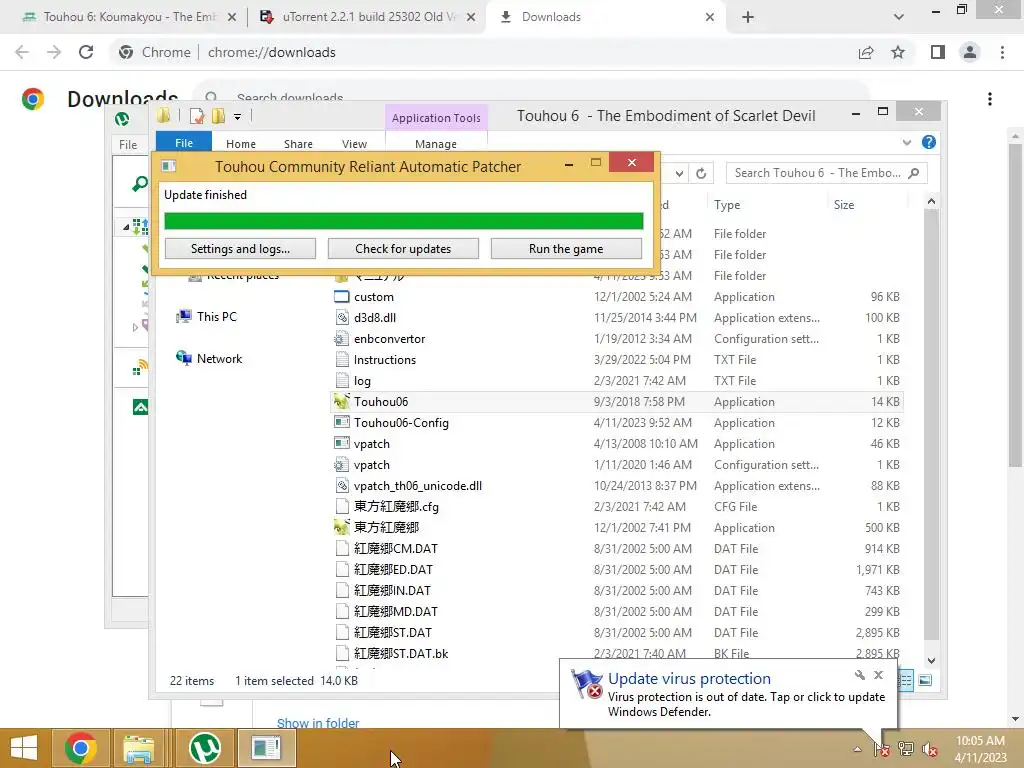Expand the Explorer ribbon chevron
Image resolution: width=1024 pixels, height=768 pixels.
(906, 142)
